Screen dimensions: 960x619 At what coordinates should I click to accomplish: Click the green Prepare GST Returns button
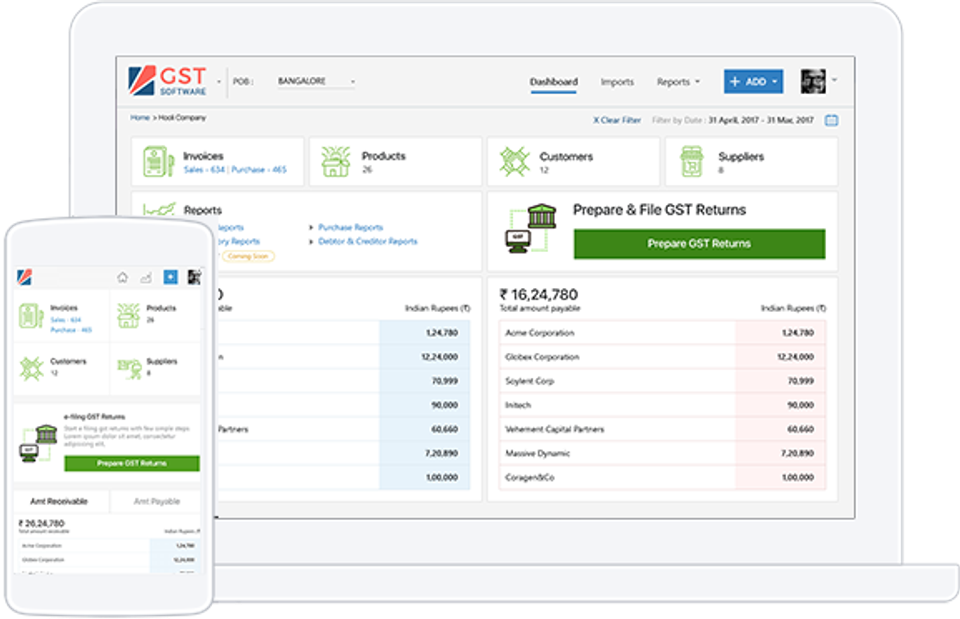point(699,244)
